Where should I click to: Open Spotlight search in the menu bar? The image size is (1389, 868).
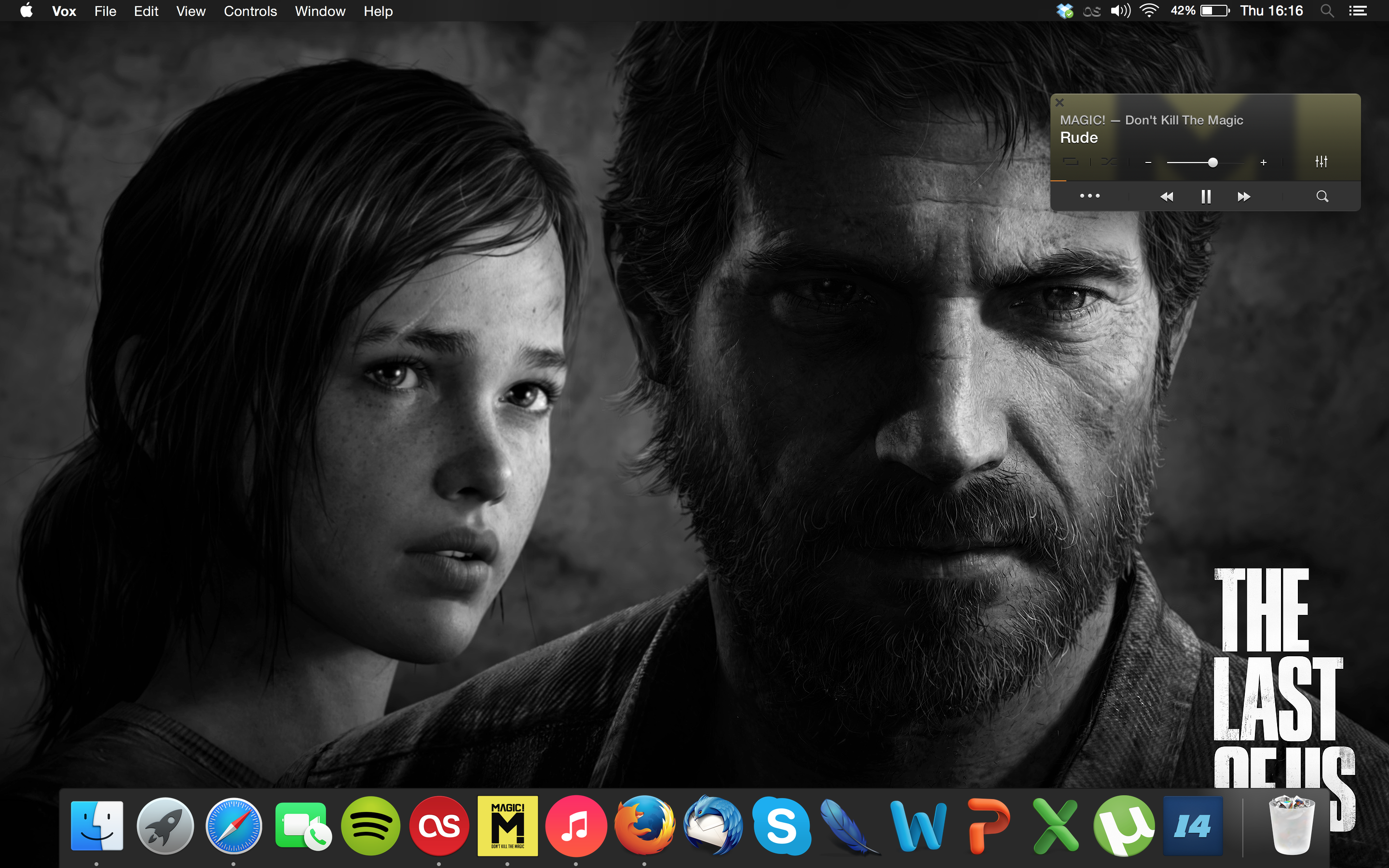[x=1326, y=11]
